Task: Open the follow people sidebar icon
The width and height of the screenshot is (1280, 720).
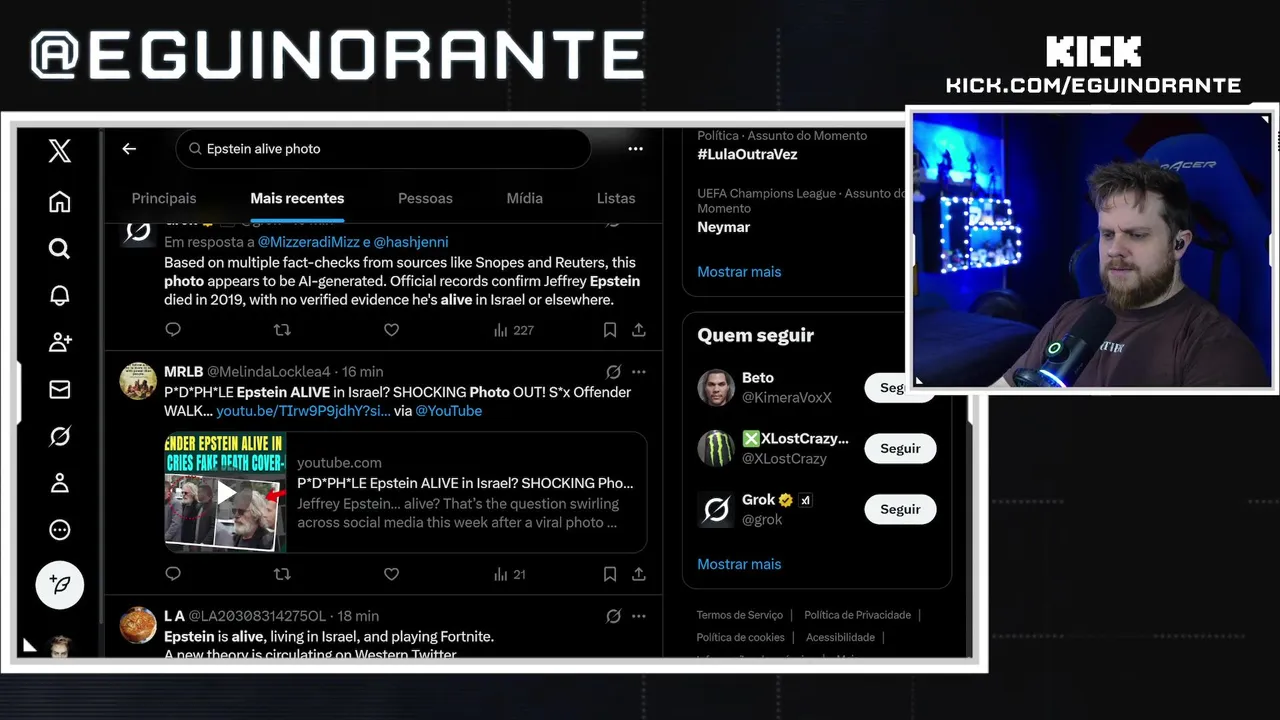Action: tap(60, 342)
